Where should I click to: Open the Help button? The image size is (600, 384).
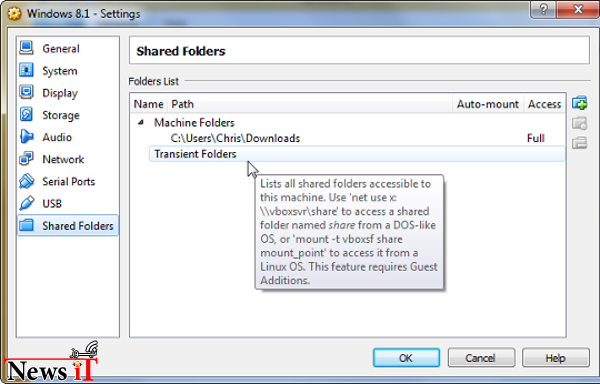[x=556, y=358]
